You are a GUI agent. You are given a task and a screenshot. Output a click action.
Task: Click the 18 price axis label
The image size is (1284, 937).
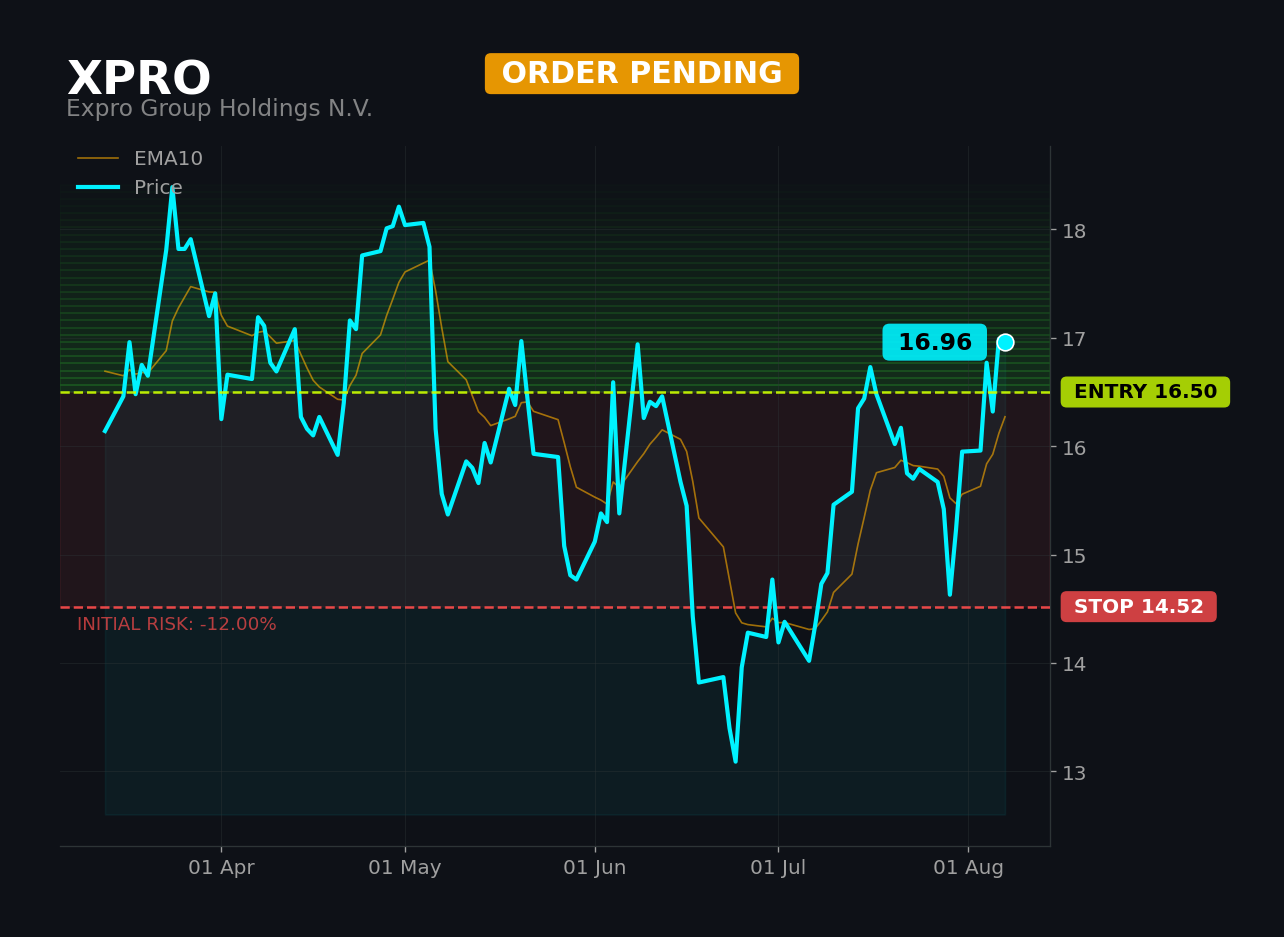tap(1074, 230)
